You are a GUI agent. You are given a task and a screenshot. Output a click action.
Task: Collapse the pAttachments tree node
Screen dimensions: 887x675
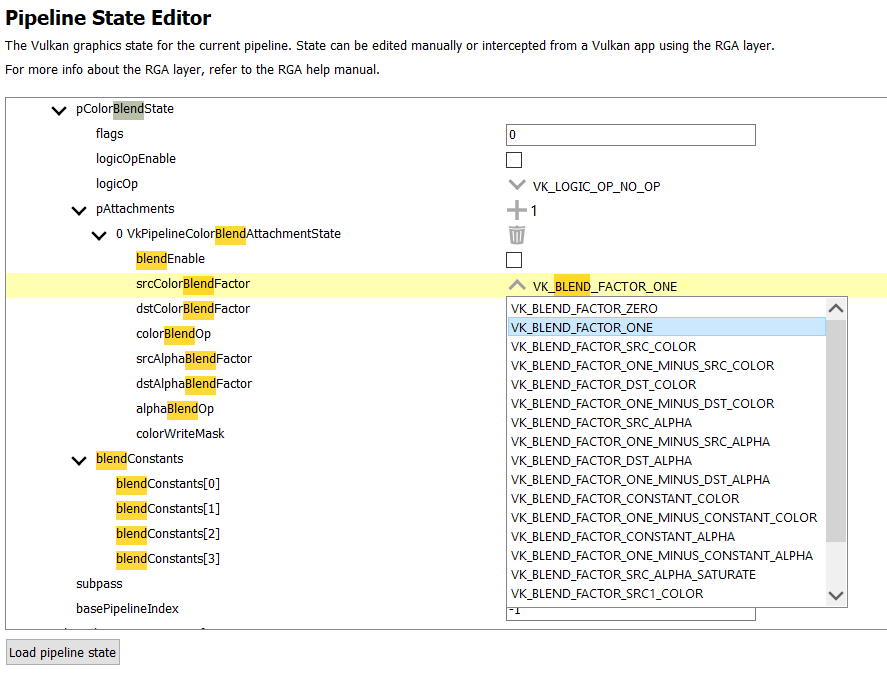79,210
